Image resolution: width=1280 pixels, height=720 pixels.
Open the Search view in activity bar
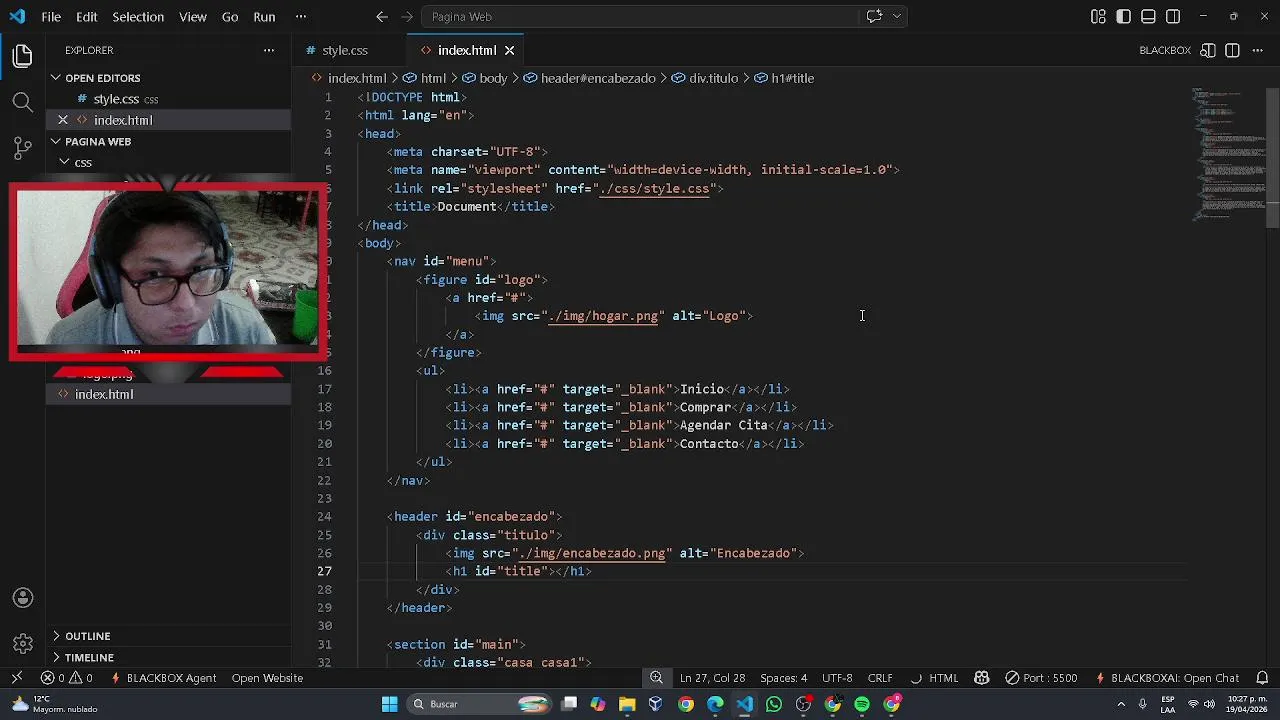22,102
